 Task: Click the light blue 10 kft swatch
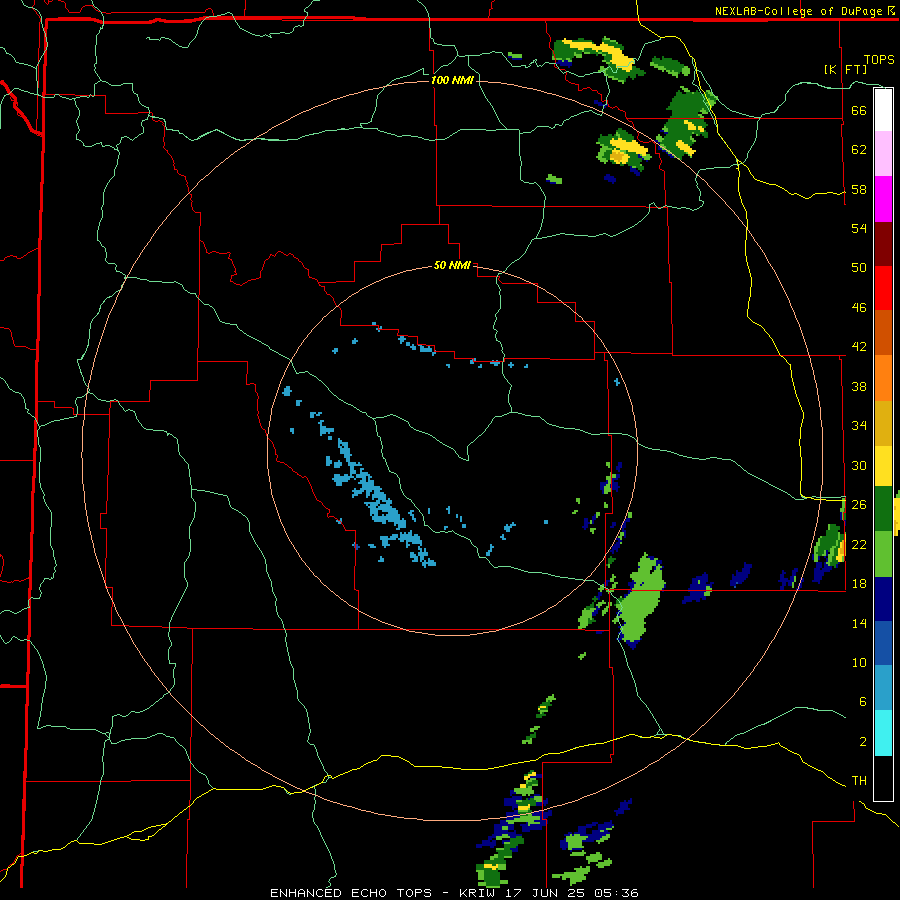click(883, 688)
